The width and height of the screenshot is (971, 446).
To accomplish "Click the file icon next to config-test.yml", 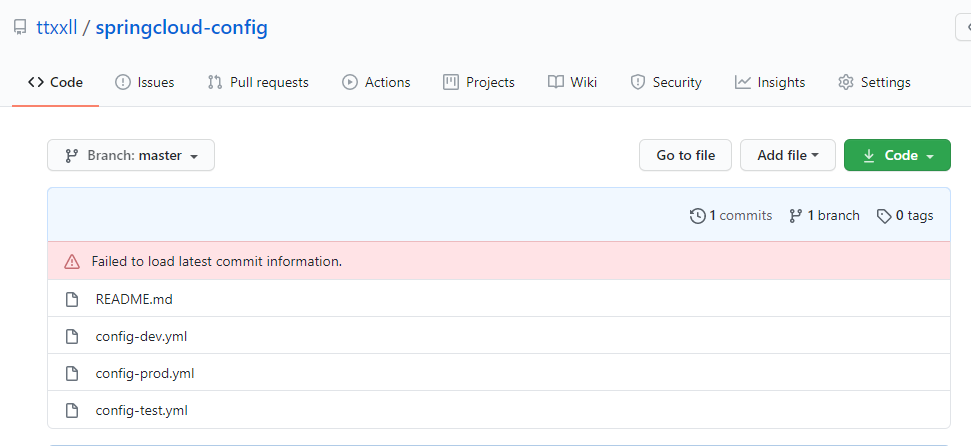I will tap(72, 411).
